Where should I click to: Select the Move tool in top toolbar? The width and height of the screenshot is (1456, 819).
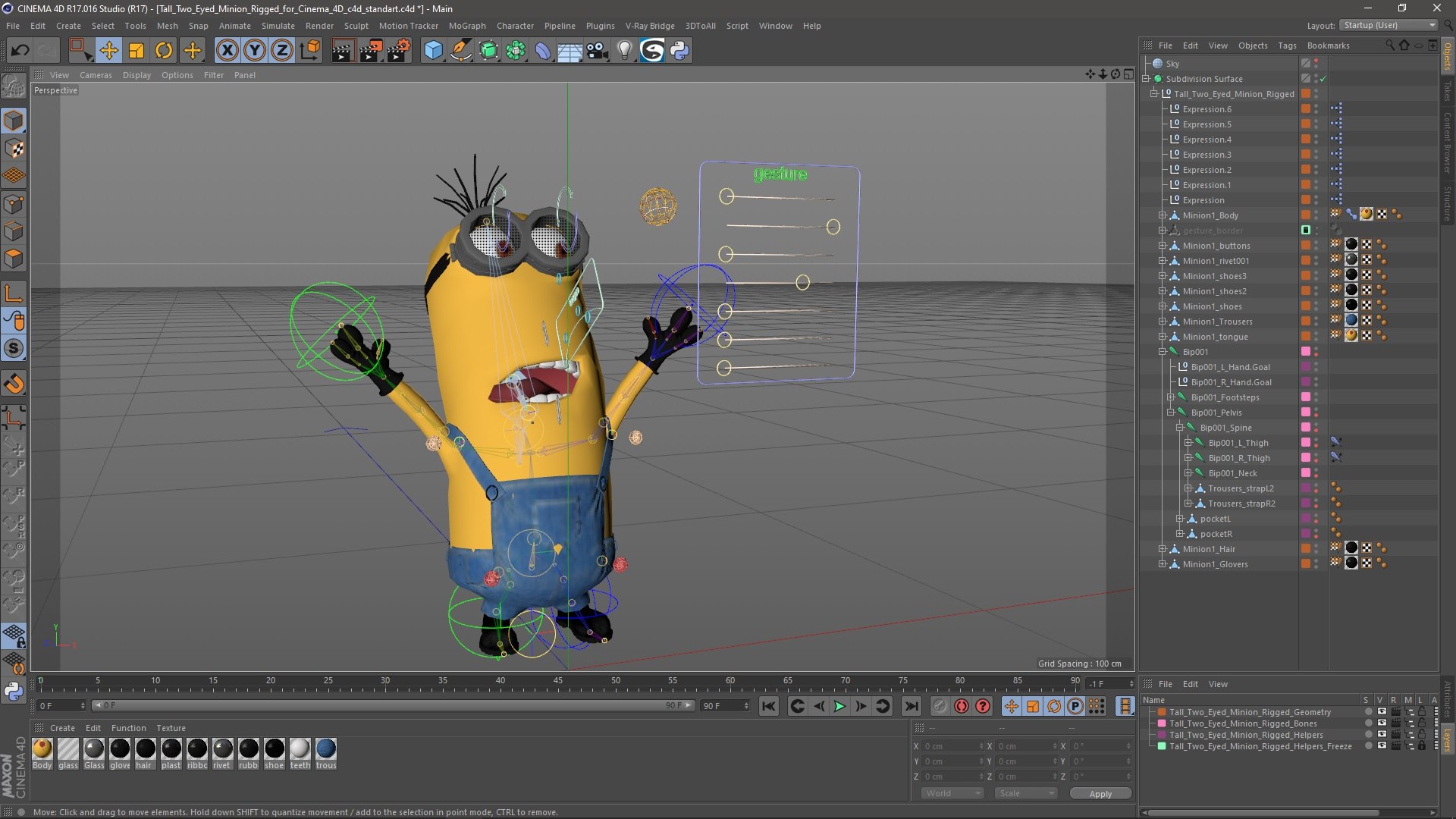tap(108, 51)
